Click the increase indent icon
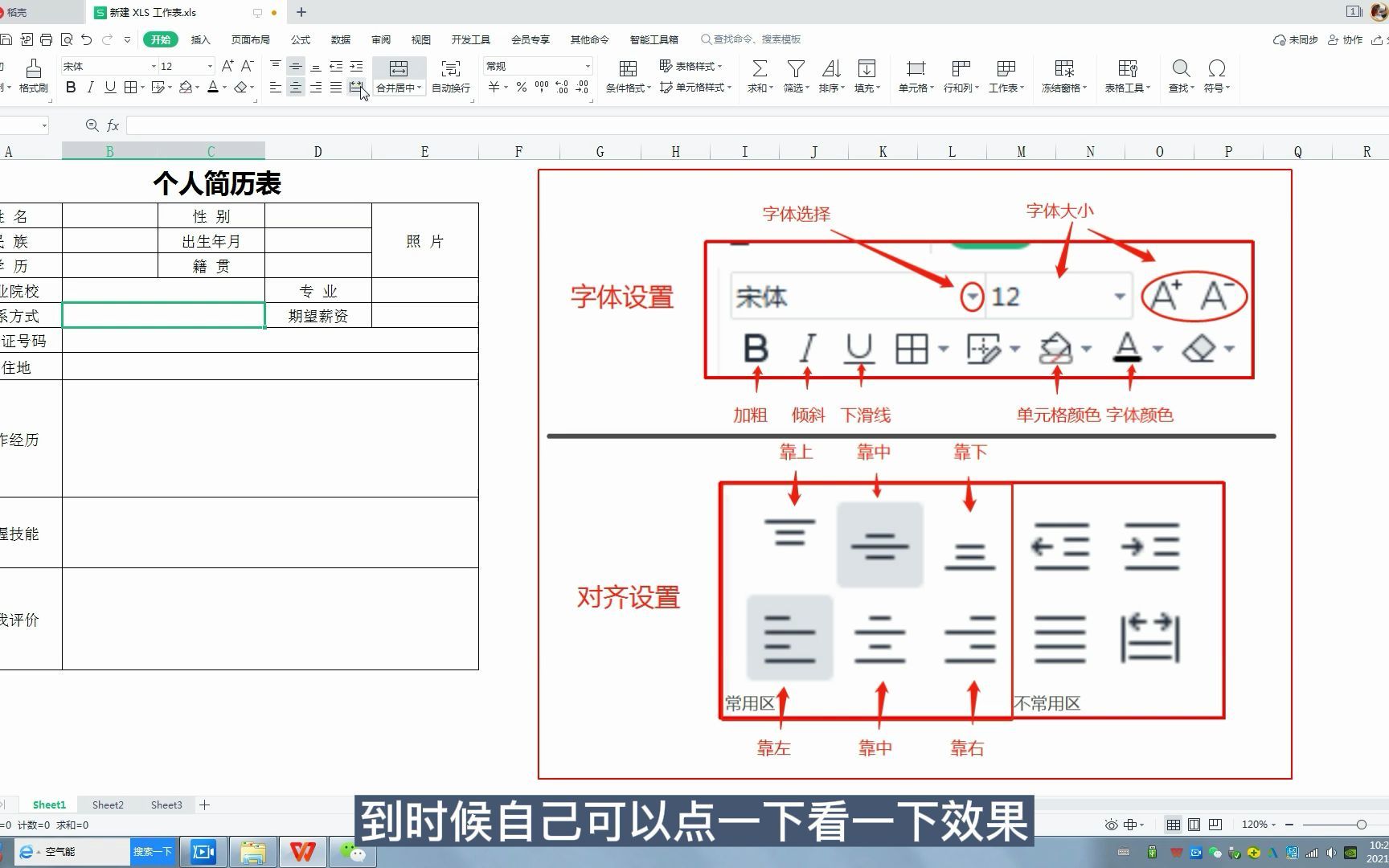This screenshot has height=868, width=1389. click(x=356, y=67)
